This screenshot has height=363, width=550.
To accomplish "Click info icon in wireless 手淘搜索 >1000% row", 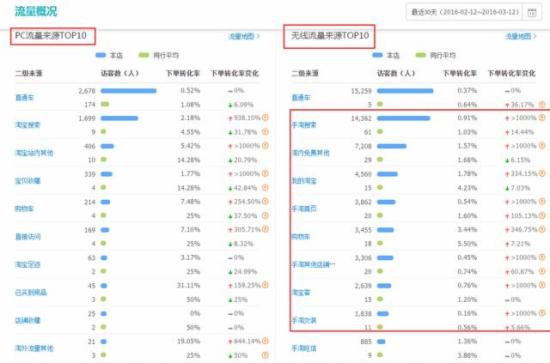I will click(x=542, y=118).
